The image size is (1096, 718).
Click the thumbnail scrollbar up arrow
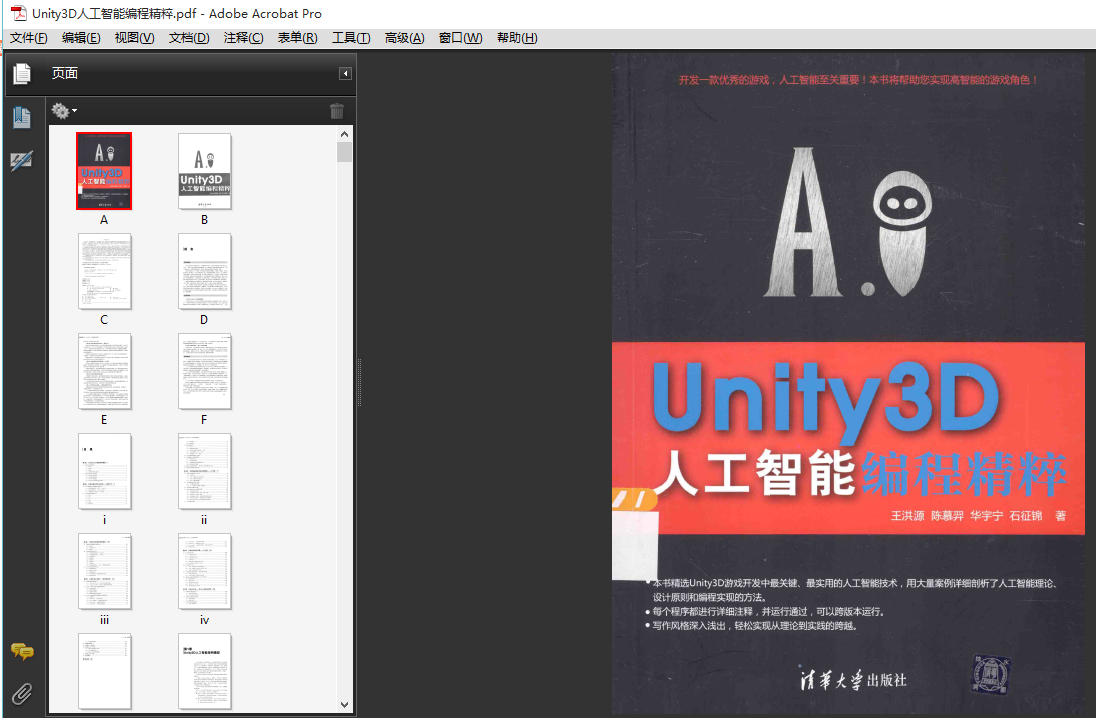pos(344,134)
